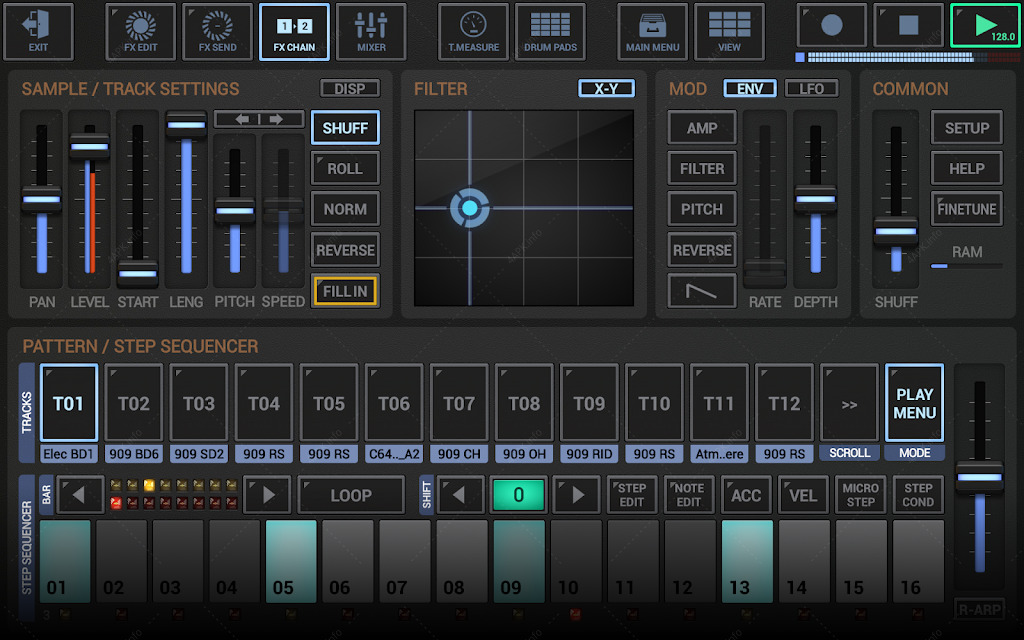Toggle sequencer step 01
Image resolution: width=1024 pixels, height=640 pixels.
click(65, 561)
